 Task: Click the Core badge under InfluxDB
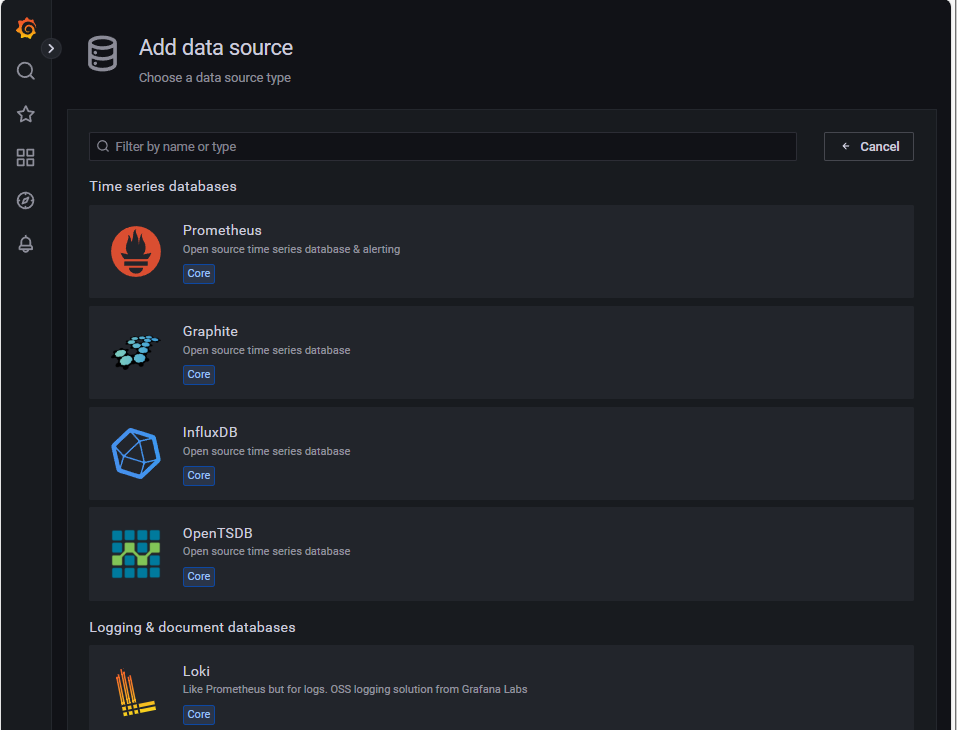pyautogui.click(x=199, y=475)
